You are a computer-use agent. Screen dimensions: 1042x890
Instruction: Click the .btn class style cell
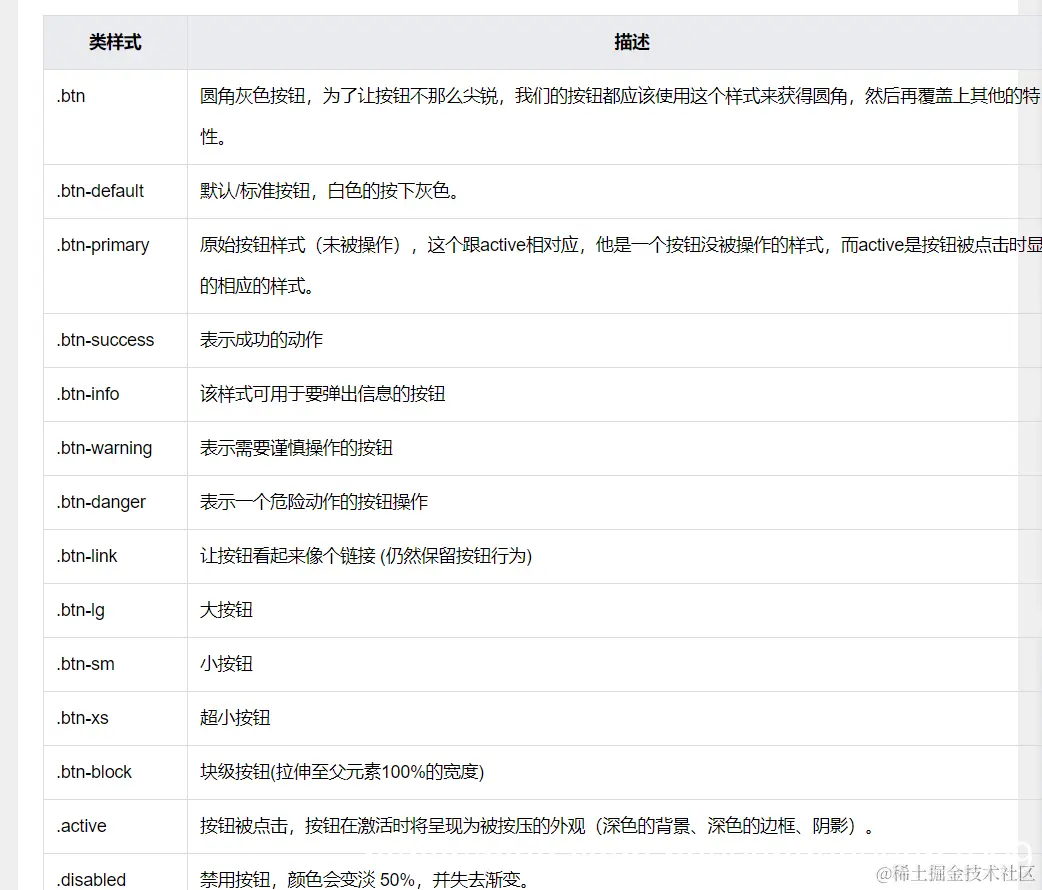coord(70,96)
